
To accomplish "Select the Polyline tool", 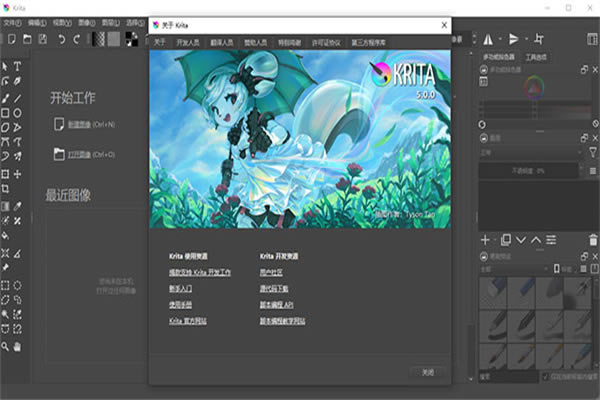I will point(17,127).
